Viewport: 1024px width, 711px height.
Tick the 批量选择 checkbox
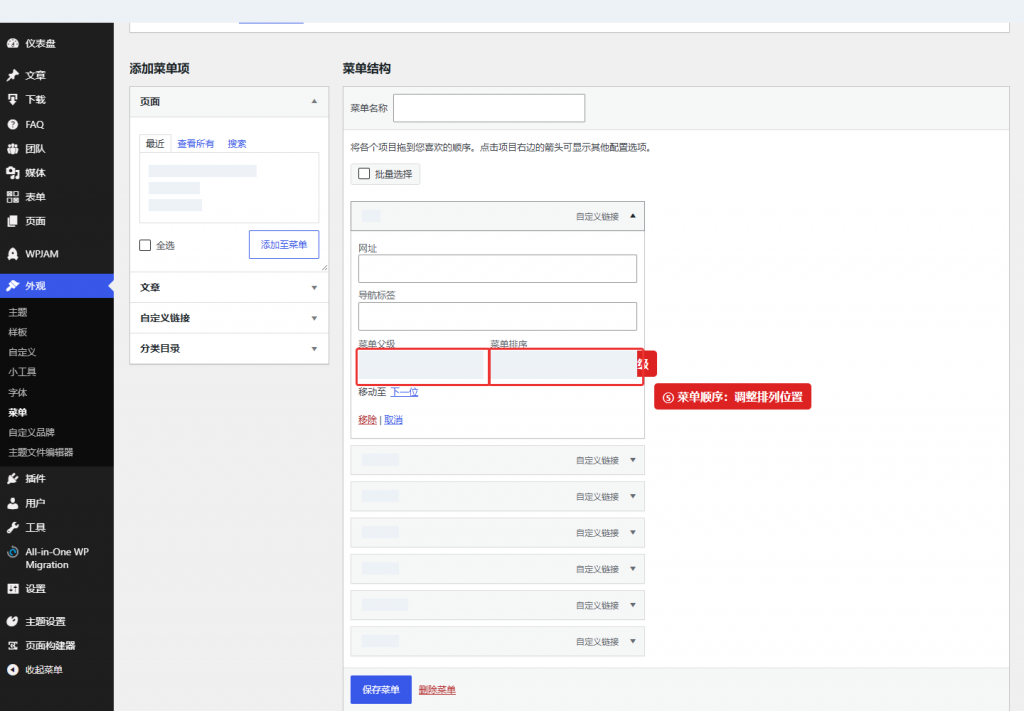click(364, 174)
